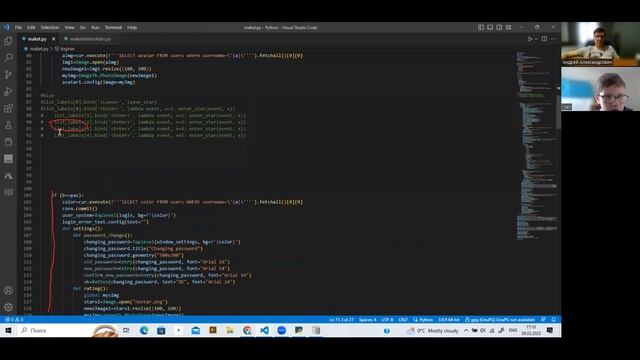The image size is (640, 360).
Task: Open File Explorer from the taskbar
Action: tap(230, 330)
